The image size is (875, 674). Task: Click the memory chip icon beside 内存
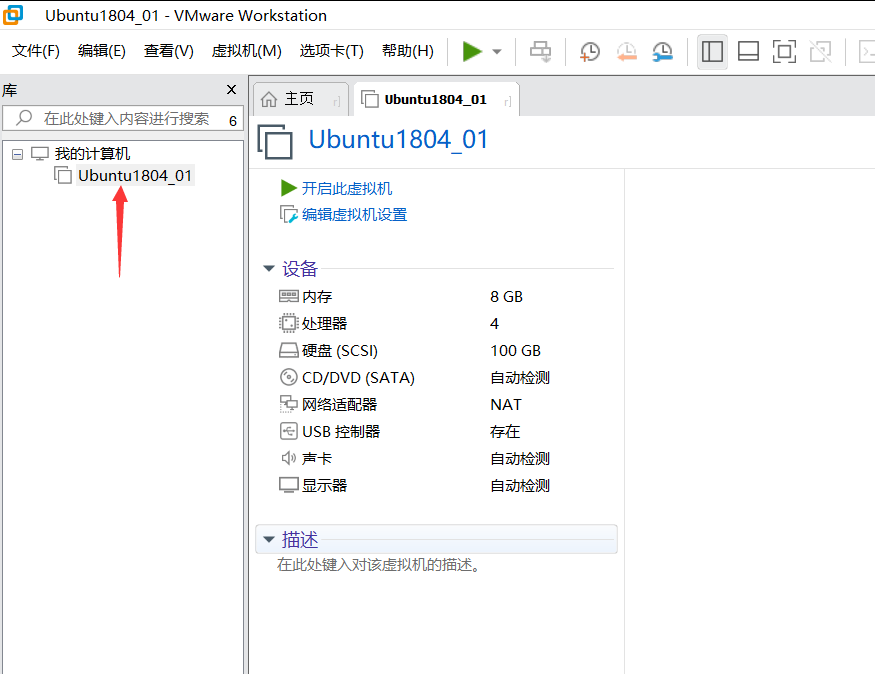[x=289, y=296]
